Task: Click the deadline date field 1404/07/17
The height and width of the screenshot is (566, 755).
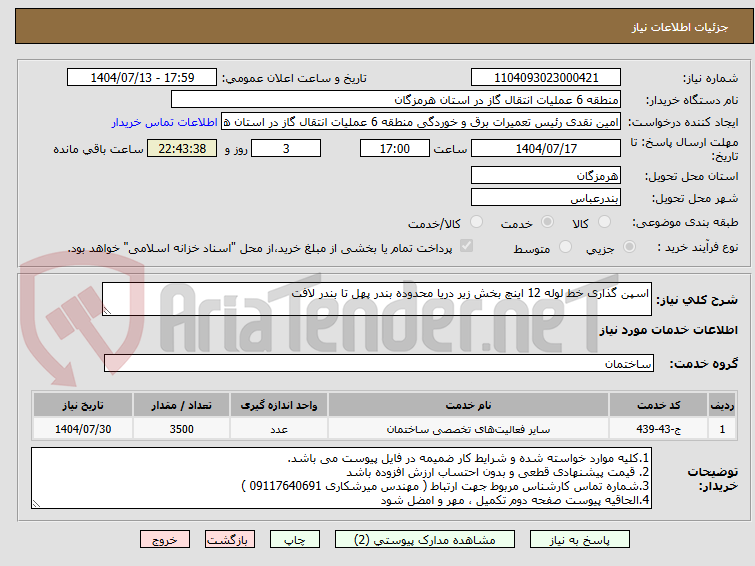Action: [x=546, y=148]
